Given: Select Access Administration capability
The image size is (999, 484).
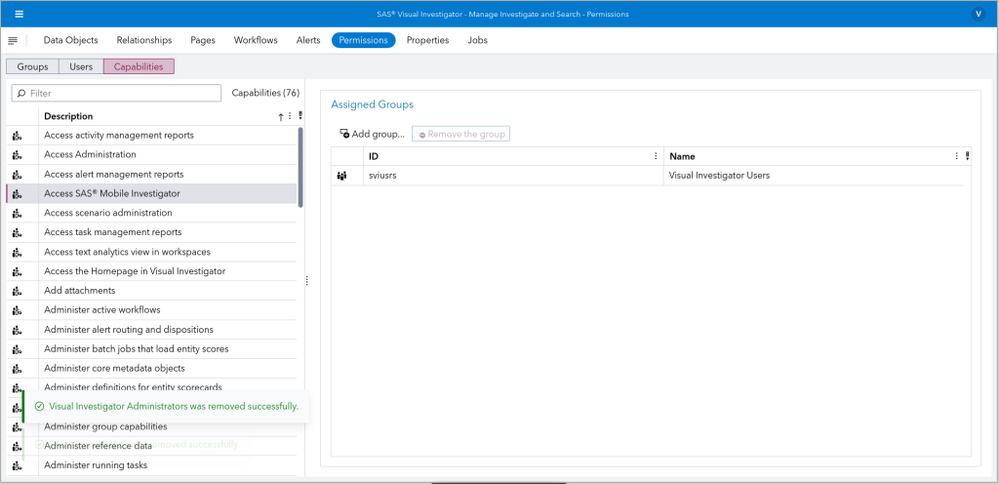Looking at the screenshot, I should pos(152,155).
